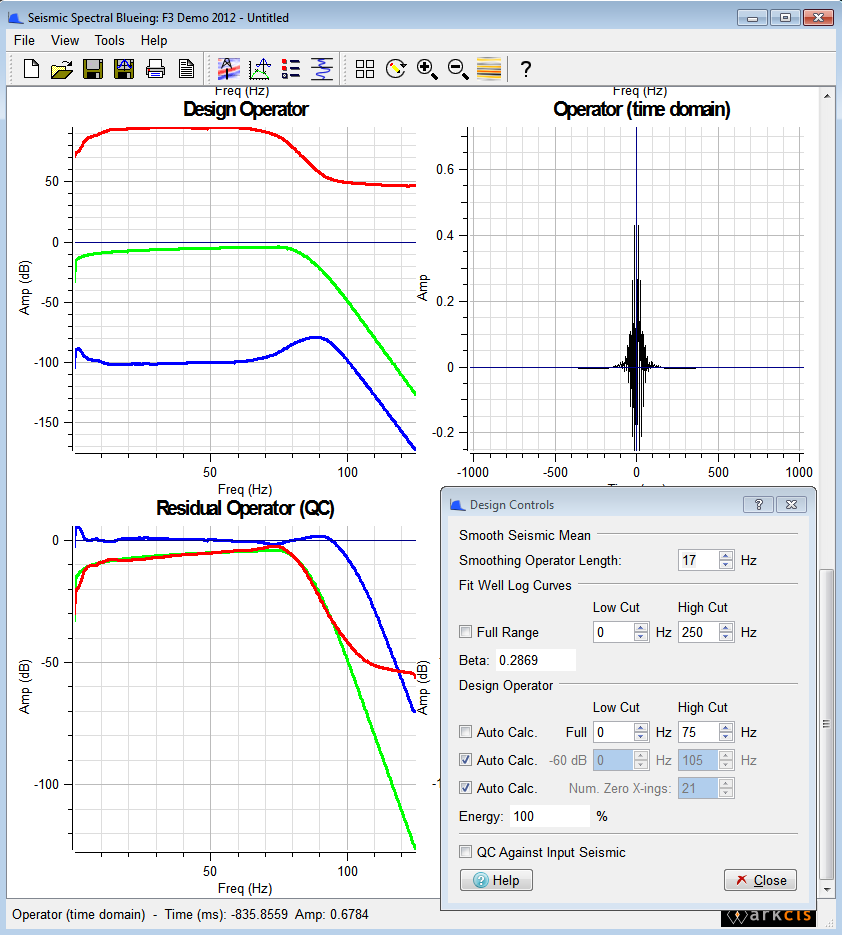Screen dimensions: 842x935
Task: Click the circular arrow refresh icon
Action: pos(396,69)
